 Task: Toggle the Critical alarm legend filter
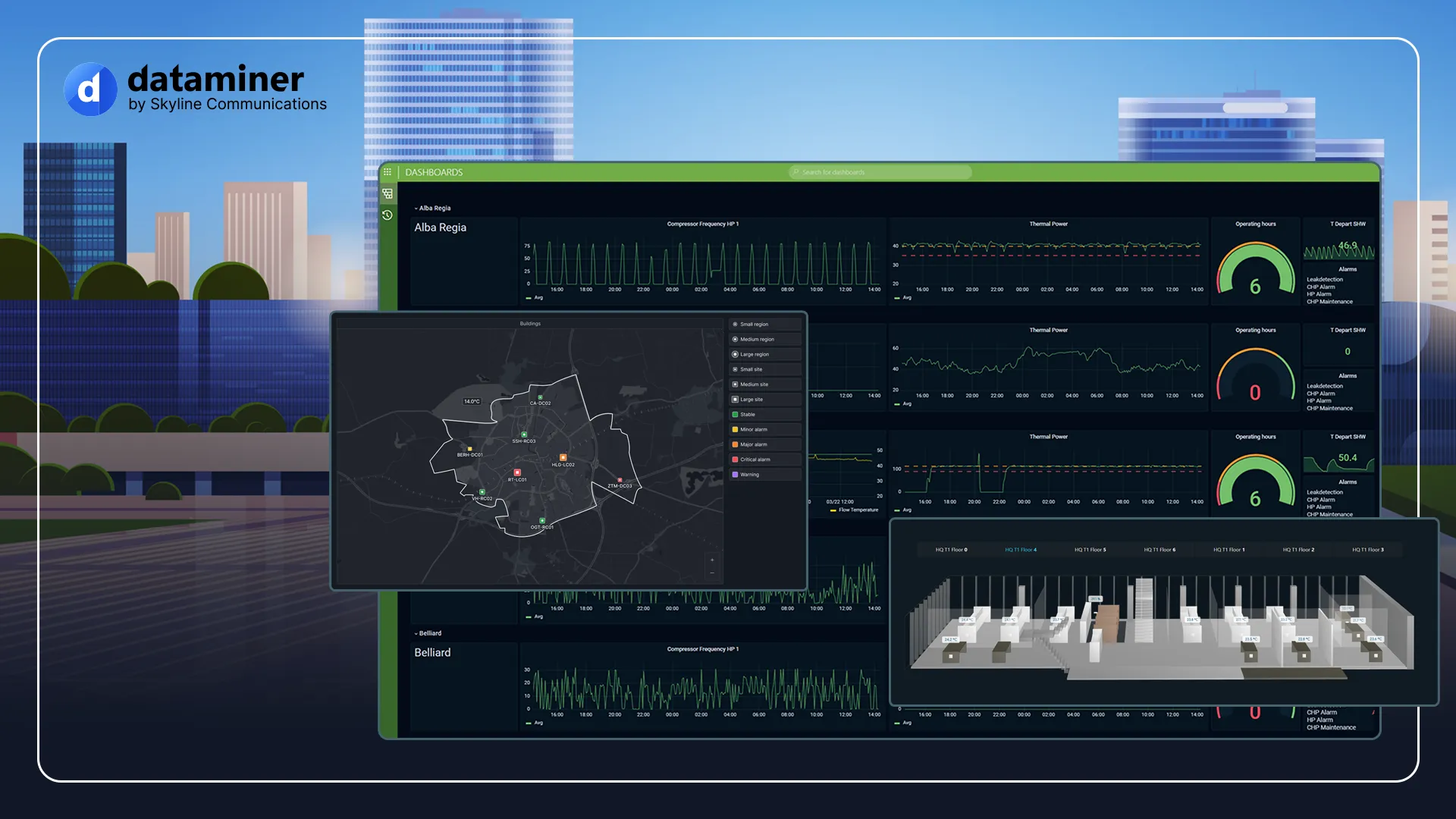tap(765, 460)
